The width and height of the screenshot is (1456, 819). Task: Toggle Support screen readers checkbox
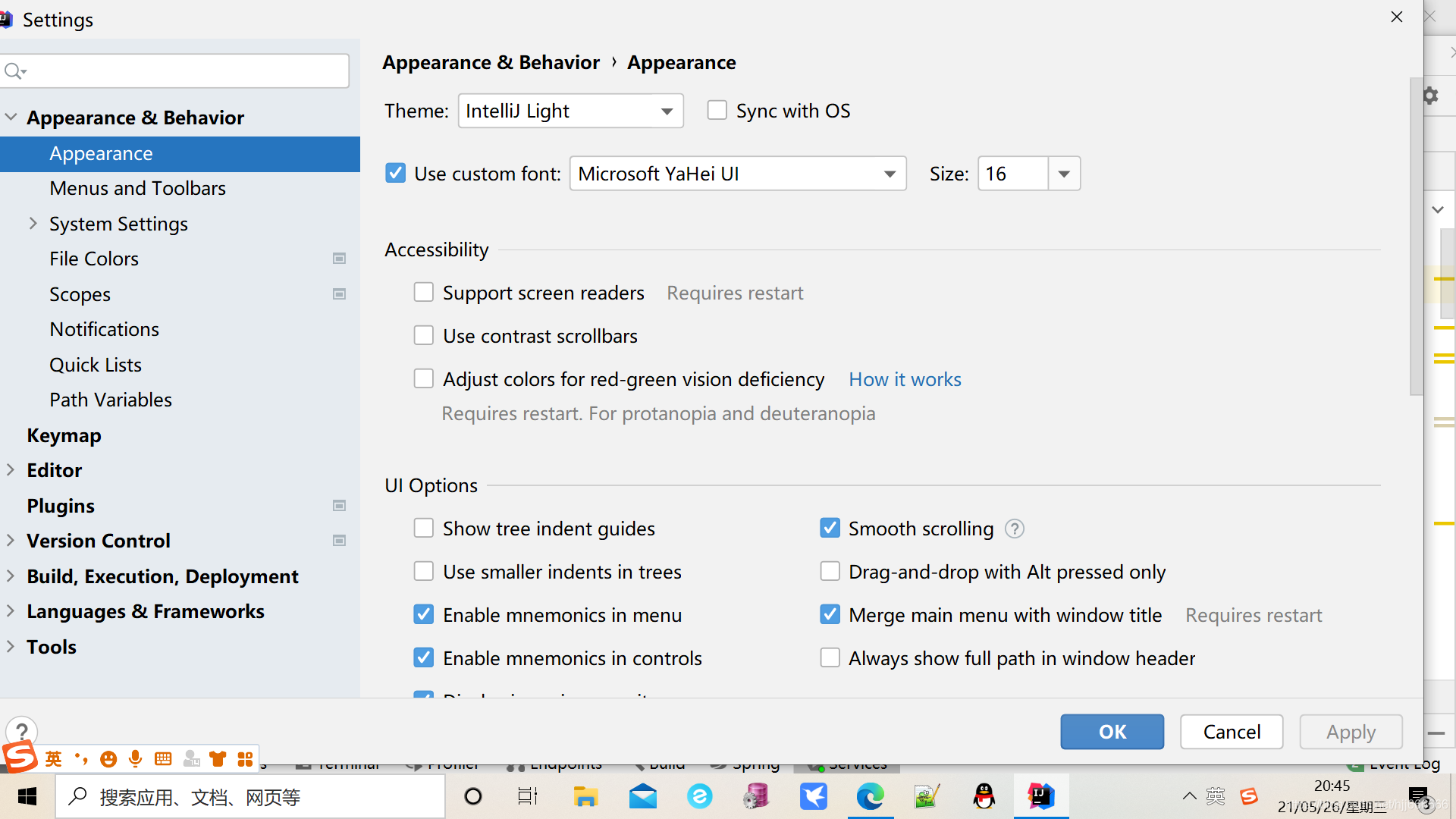(423, 293)
